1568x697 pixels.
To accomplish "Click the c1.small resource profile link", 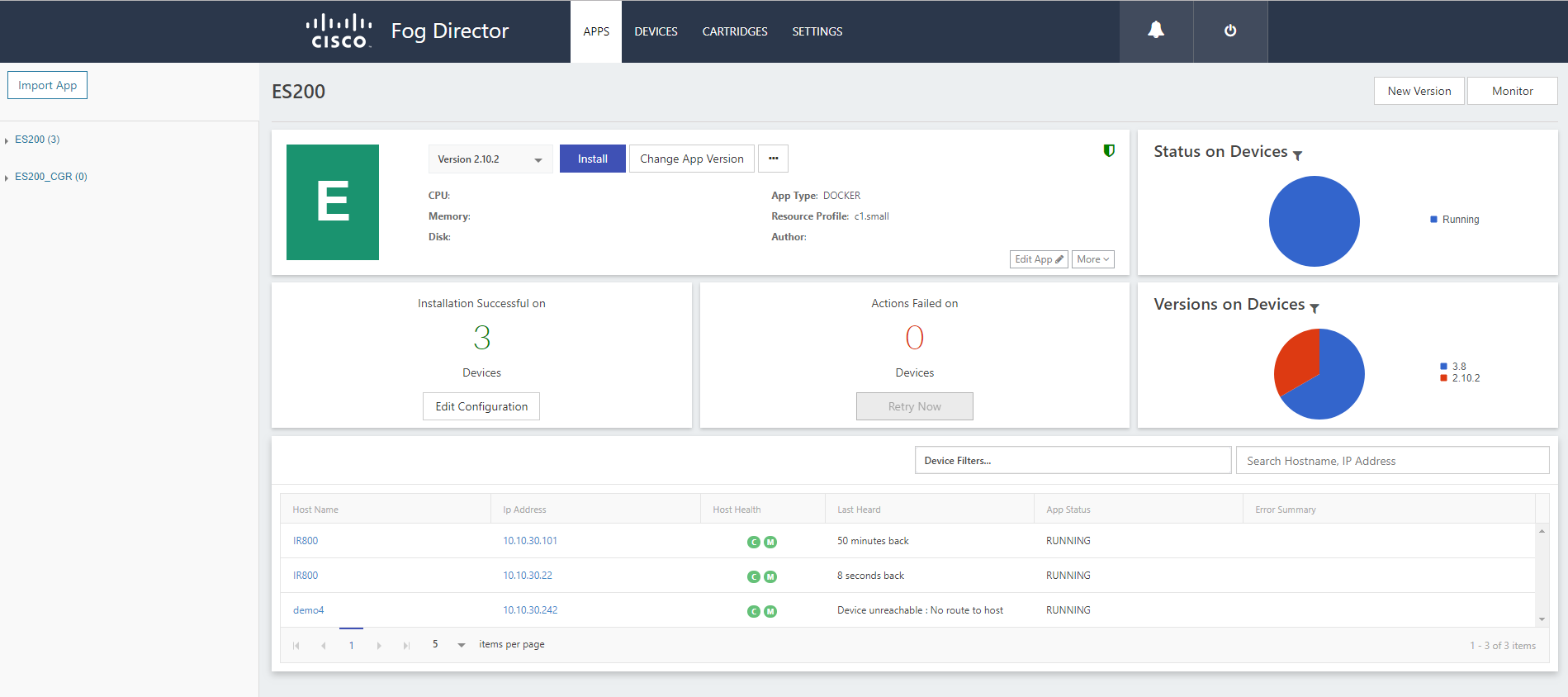I will coord(871,216).
